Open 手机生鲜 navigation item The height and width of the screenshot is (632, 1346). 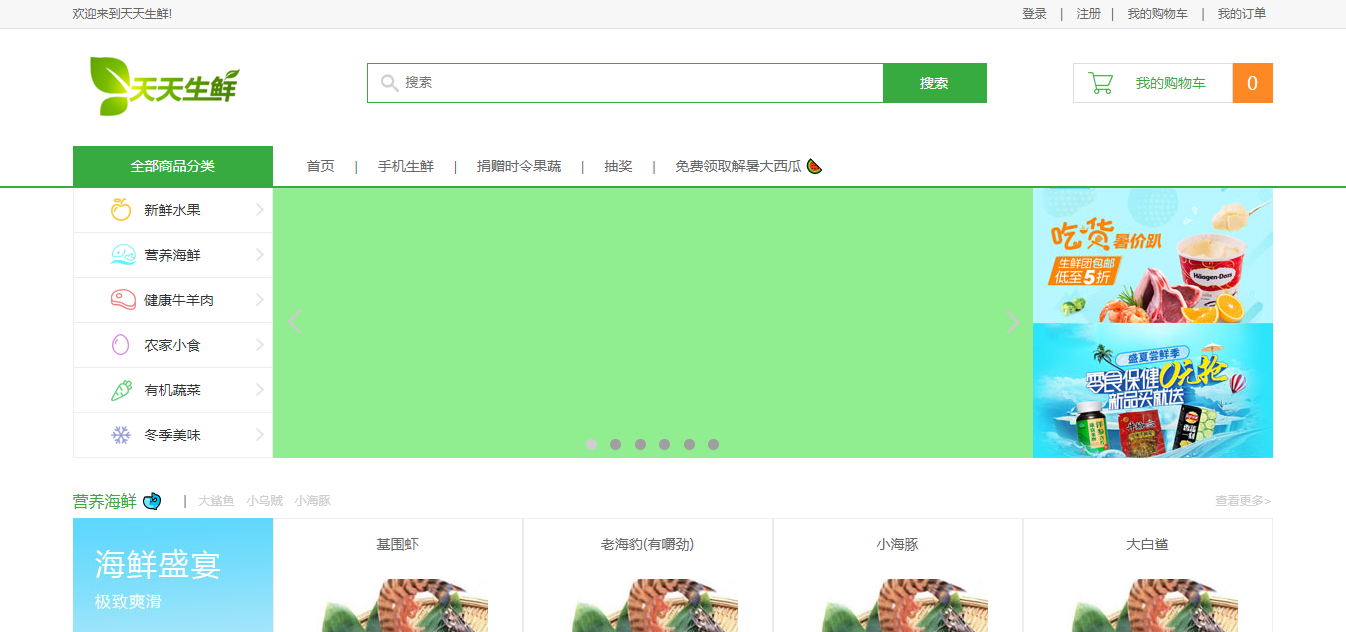click(x=406, y=166)
